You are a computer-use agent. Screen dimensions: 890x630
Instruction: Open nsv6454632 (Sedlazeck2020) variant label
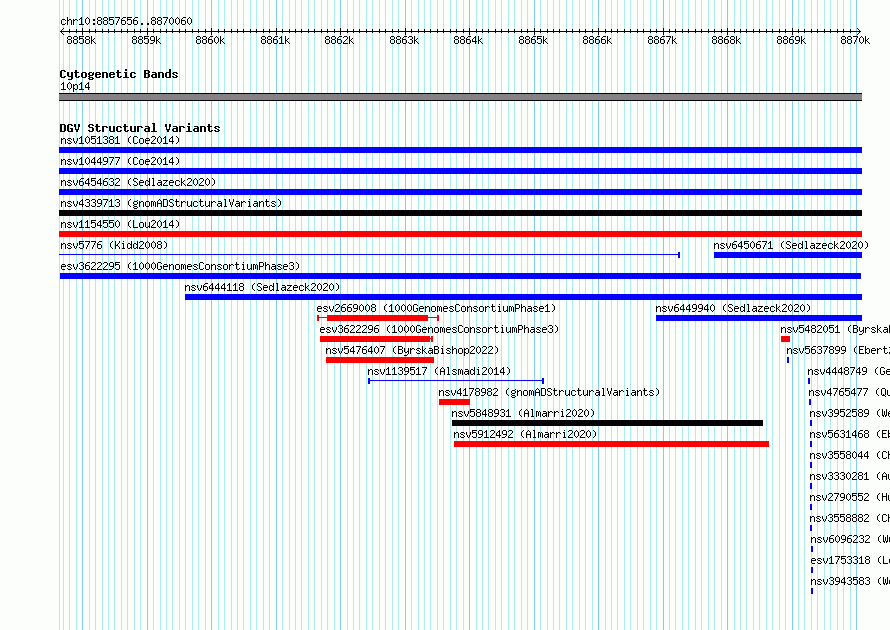tap(138, 182)
